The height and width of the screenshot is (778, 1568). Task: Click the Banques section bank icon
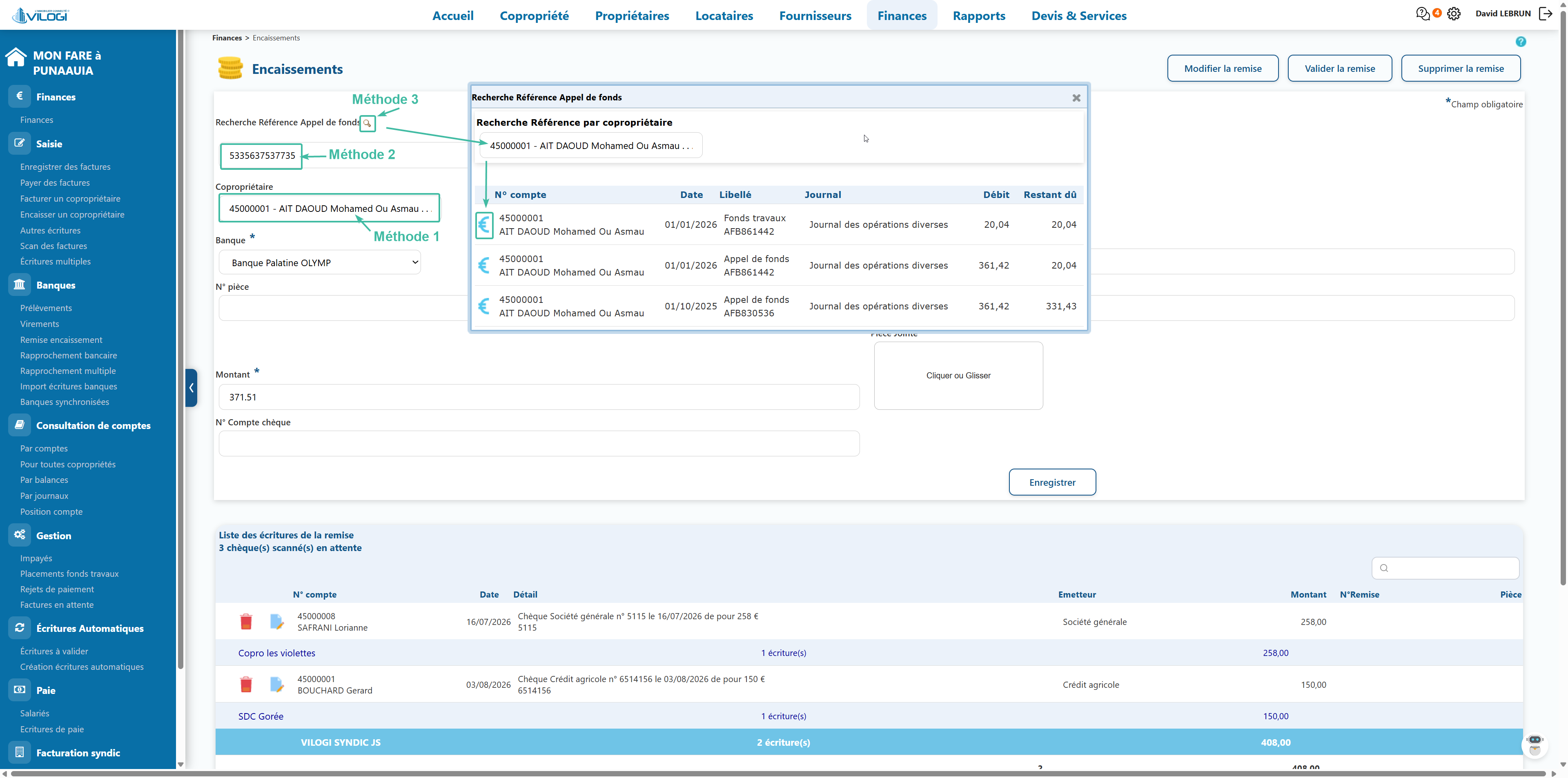point(20,285)
